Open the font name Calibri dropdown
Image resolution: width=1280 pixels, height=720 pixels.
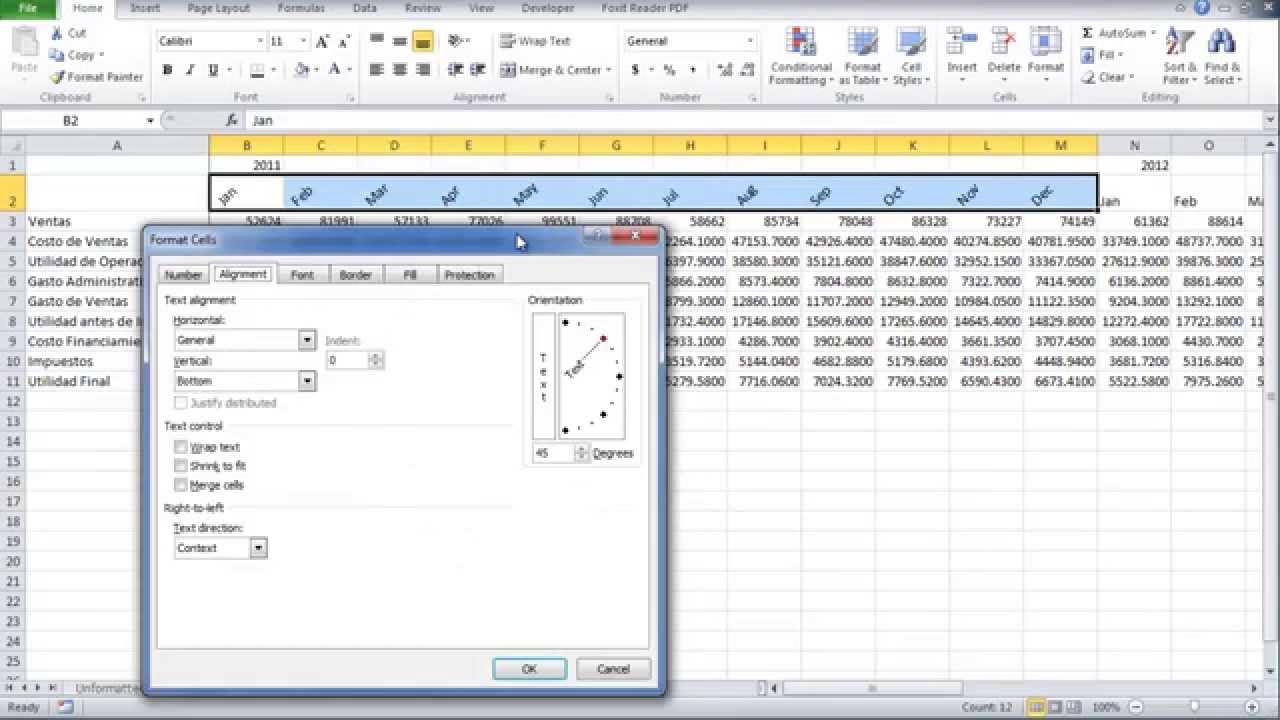tap(260, 41)
